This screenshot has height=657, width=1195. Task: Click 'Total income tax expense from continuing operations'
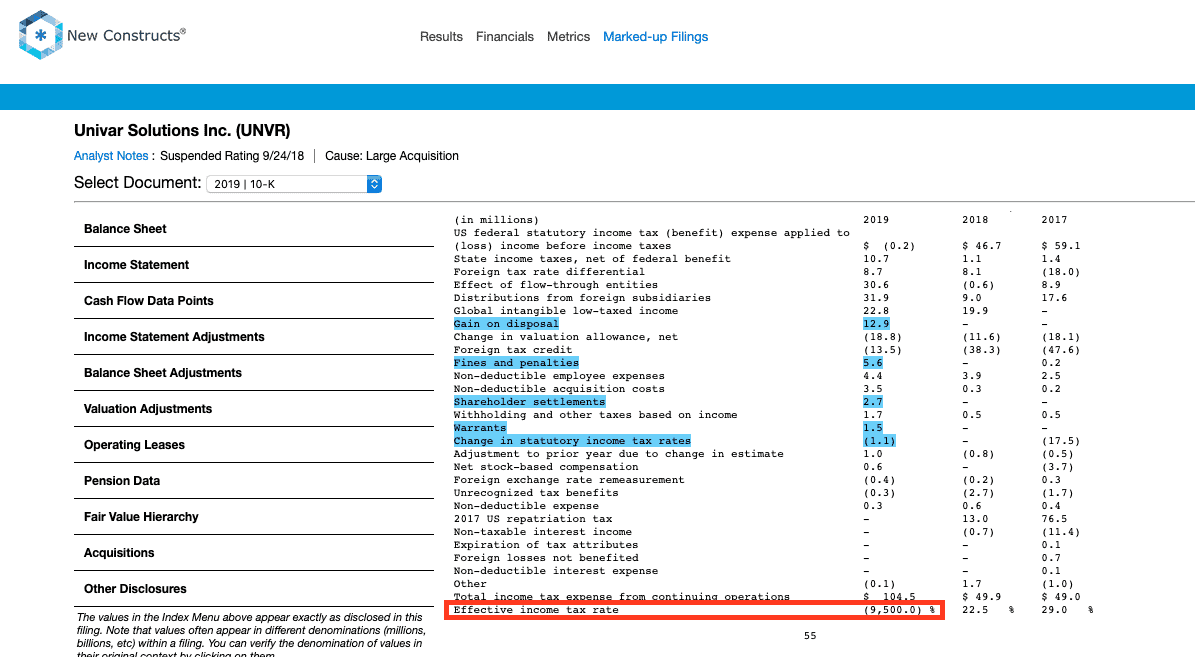[x=622, y=597]
